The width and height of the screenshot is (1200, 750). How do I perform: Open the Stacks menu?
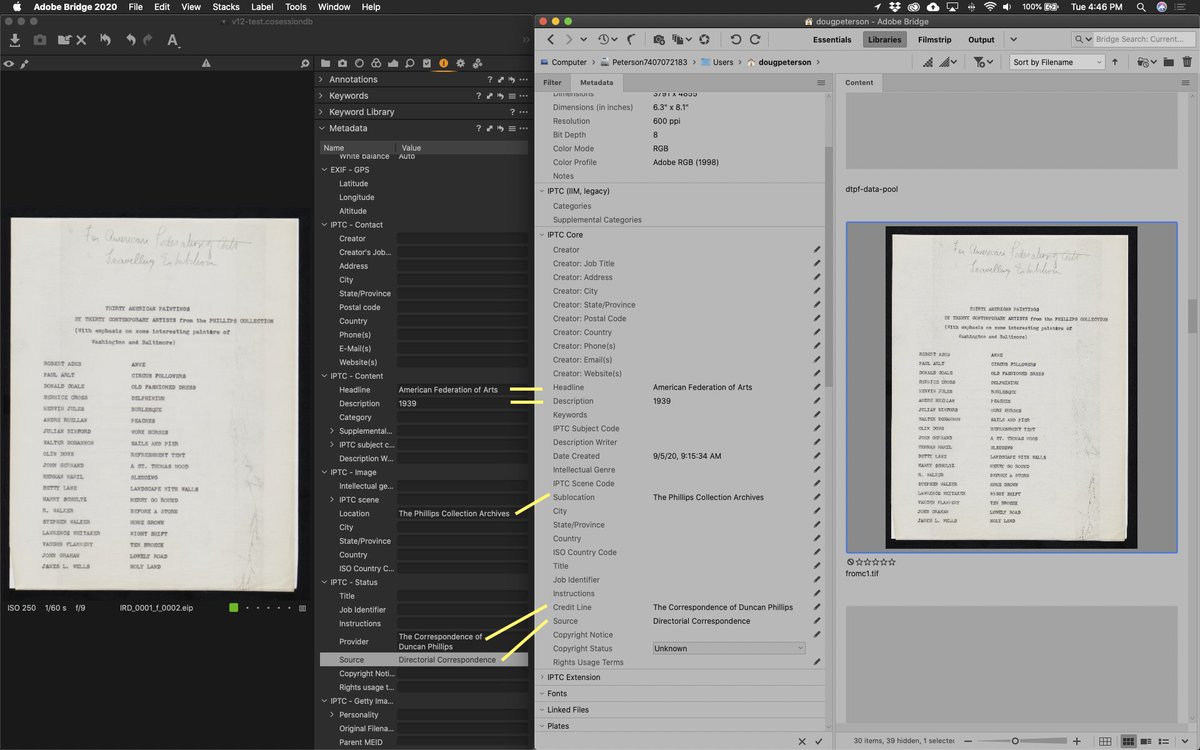tap(227, 7)
